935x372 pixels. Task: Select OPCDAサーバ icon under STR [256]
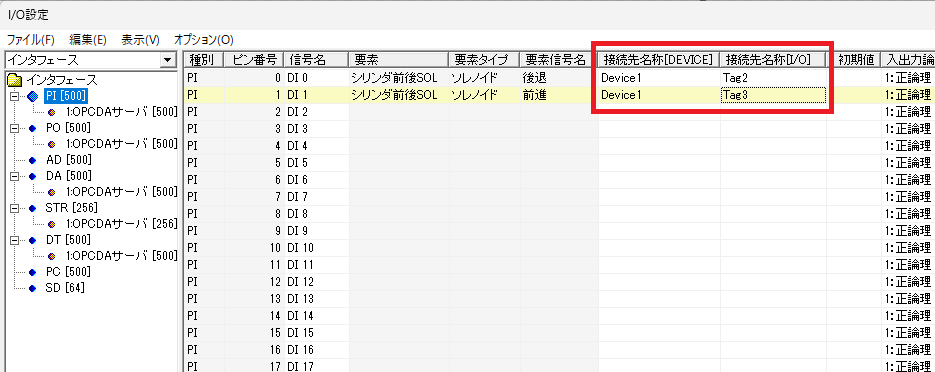tap(52, 224)
